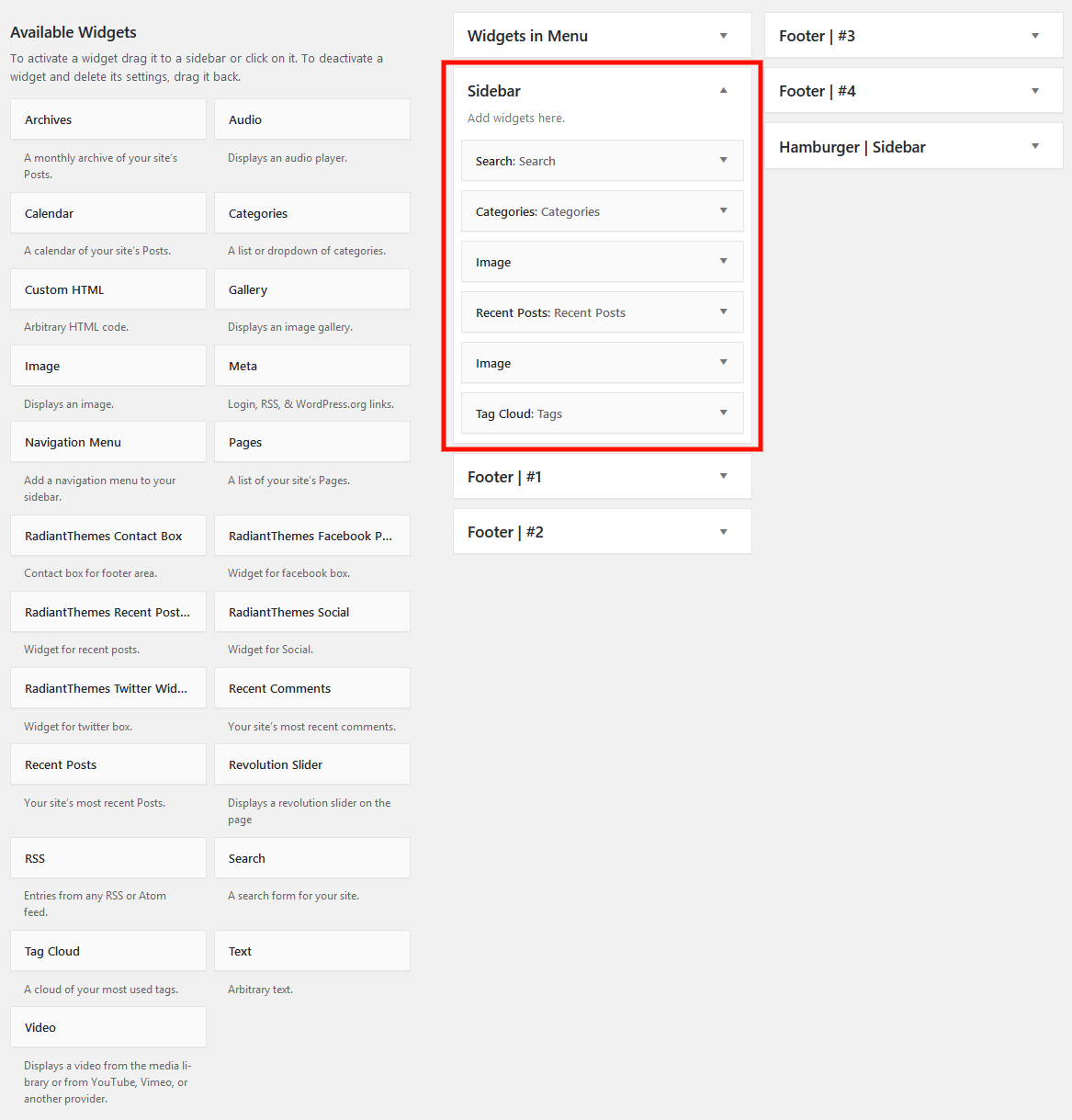Select the Archives available widget

108,119
